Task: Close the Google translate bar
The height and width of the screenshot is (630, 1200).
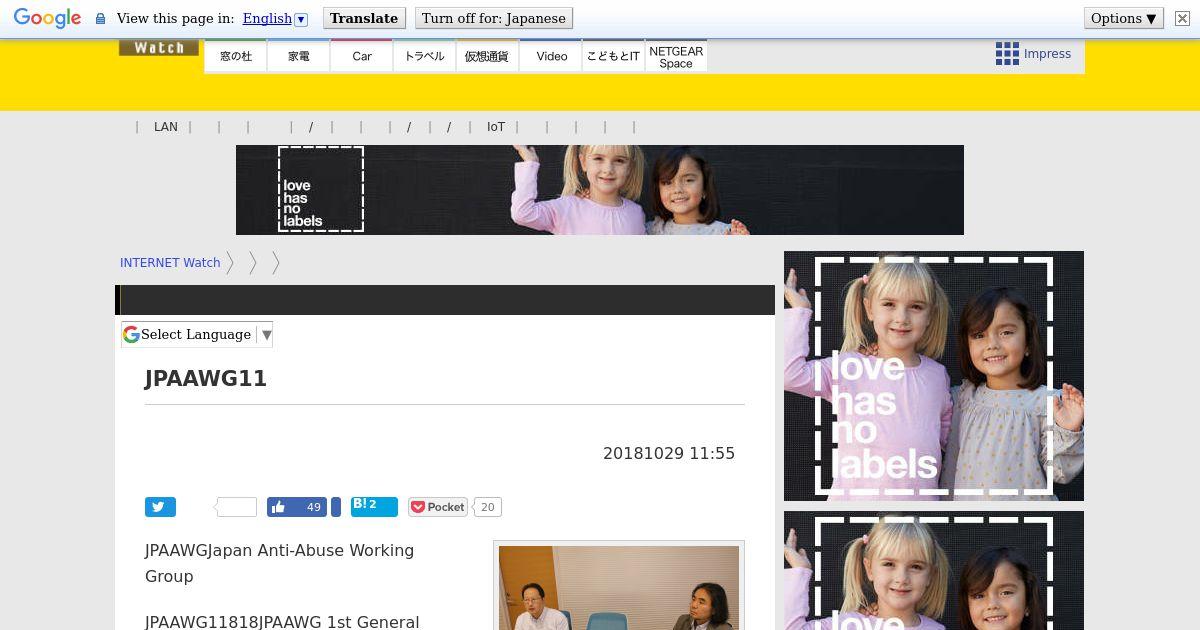Action: point(1182,18)
